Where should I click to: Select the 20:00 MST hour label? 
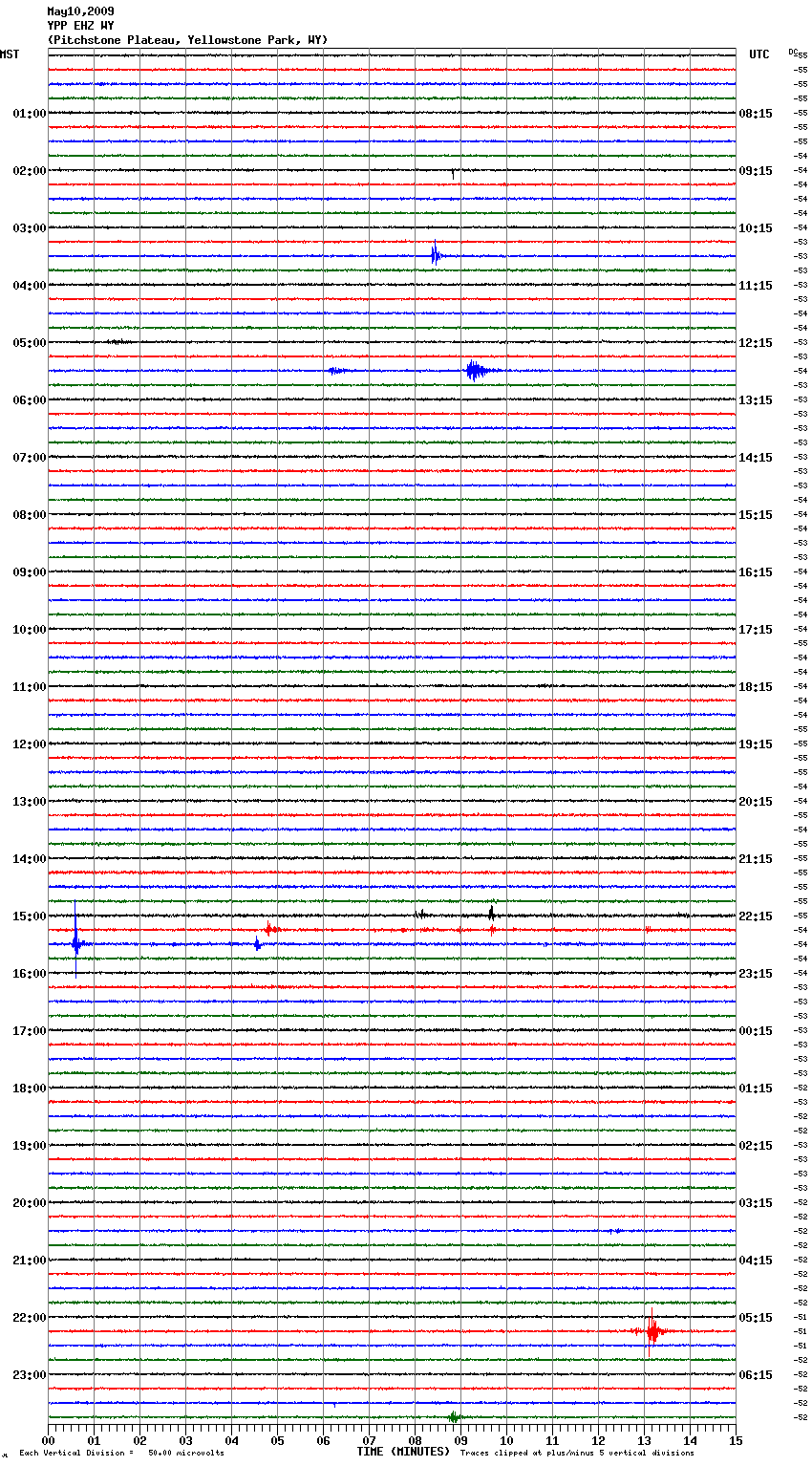point(29,1203)
